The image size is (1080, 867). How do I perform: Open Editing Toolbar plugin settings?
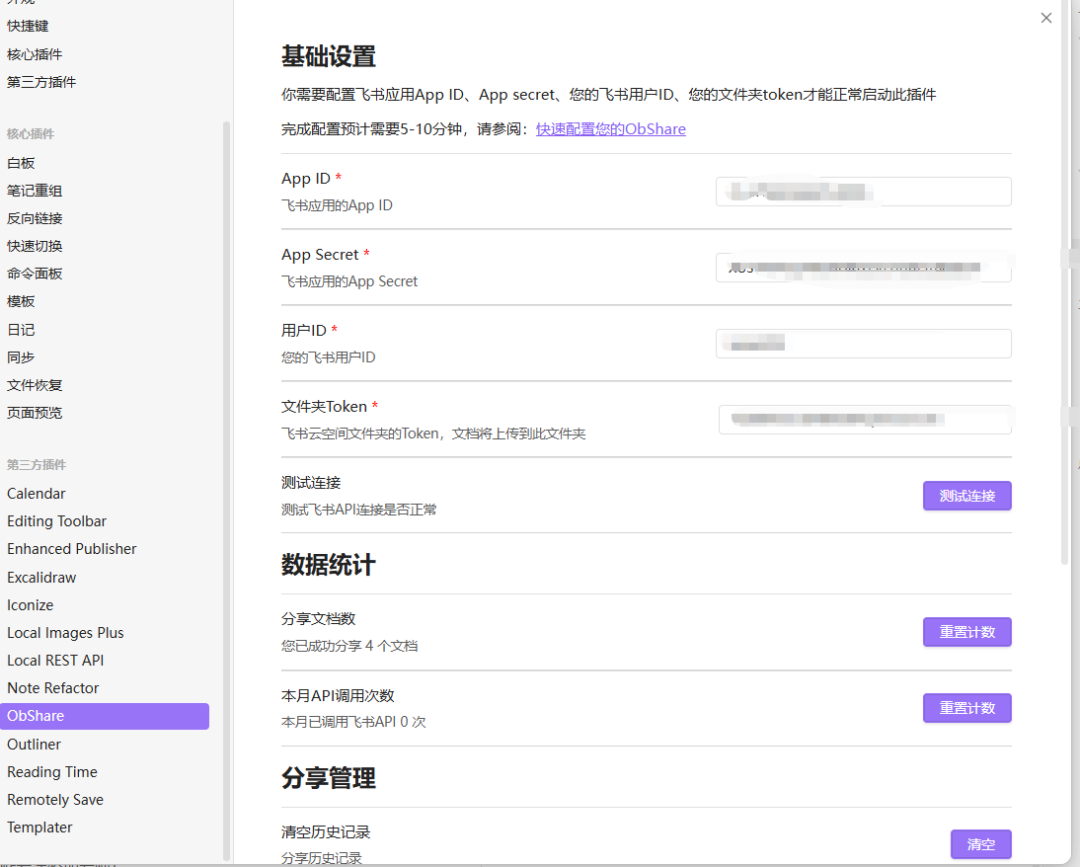(56, 521)
